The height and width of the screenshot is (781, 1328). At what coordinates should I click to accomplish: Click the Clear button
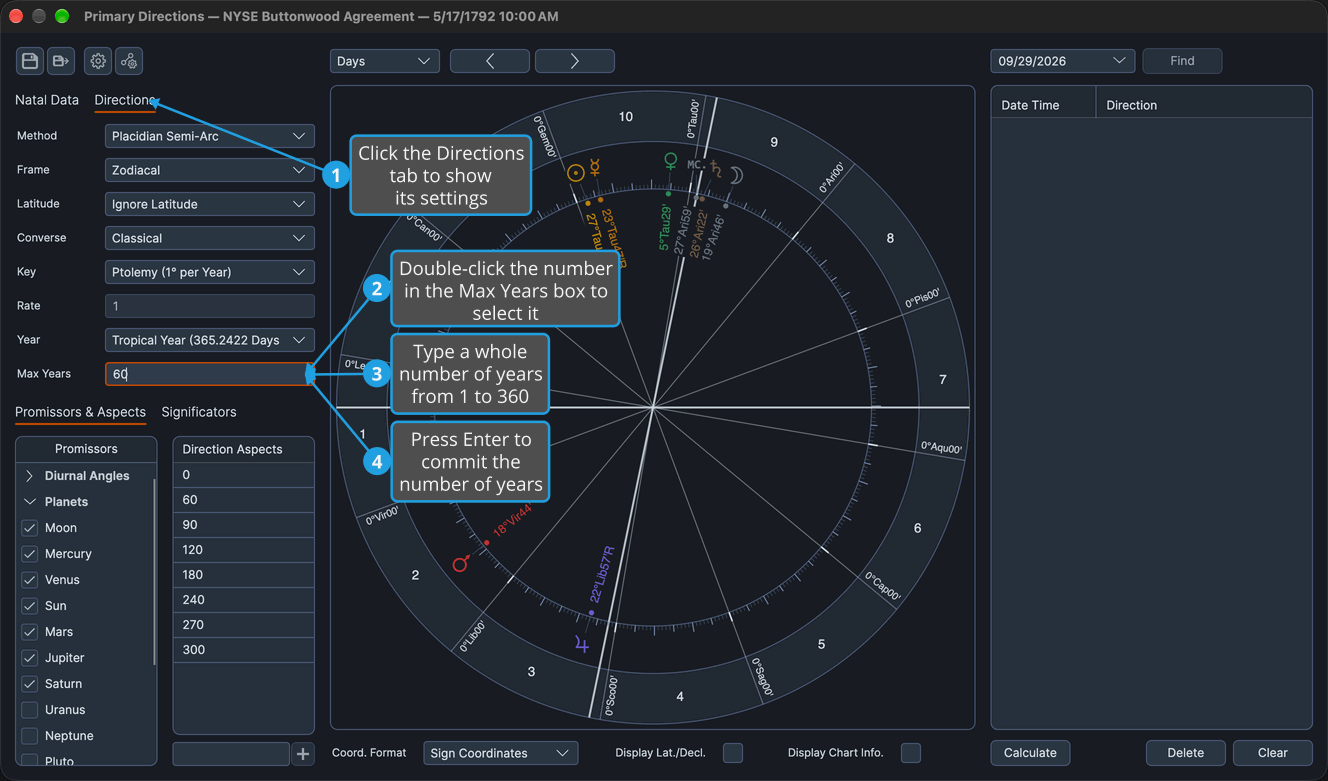tap(1273, 753)
